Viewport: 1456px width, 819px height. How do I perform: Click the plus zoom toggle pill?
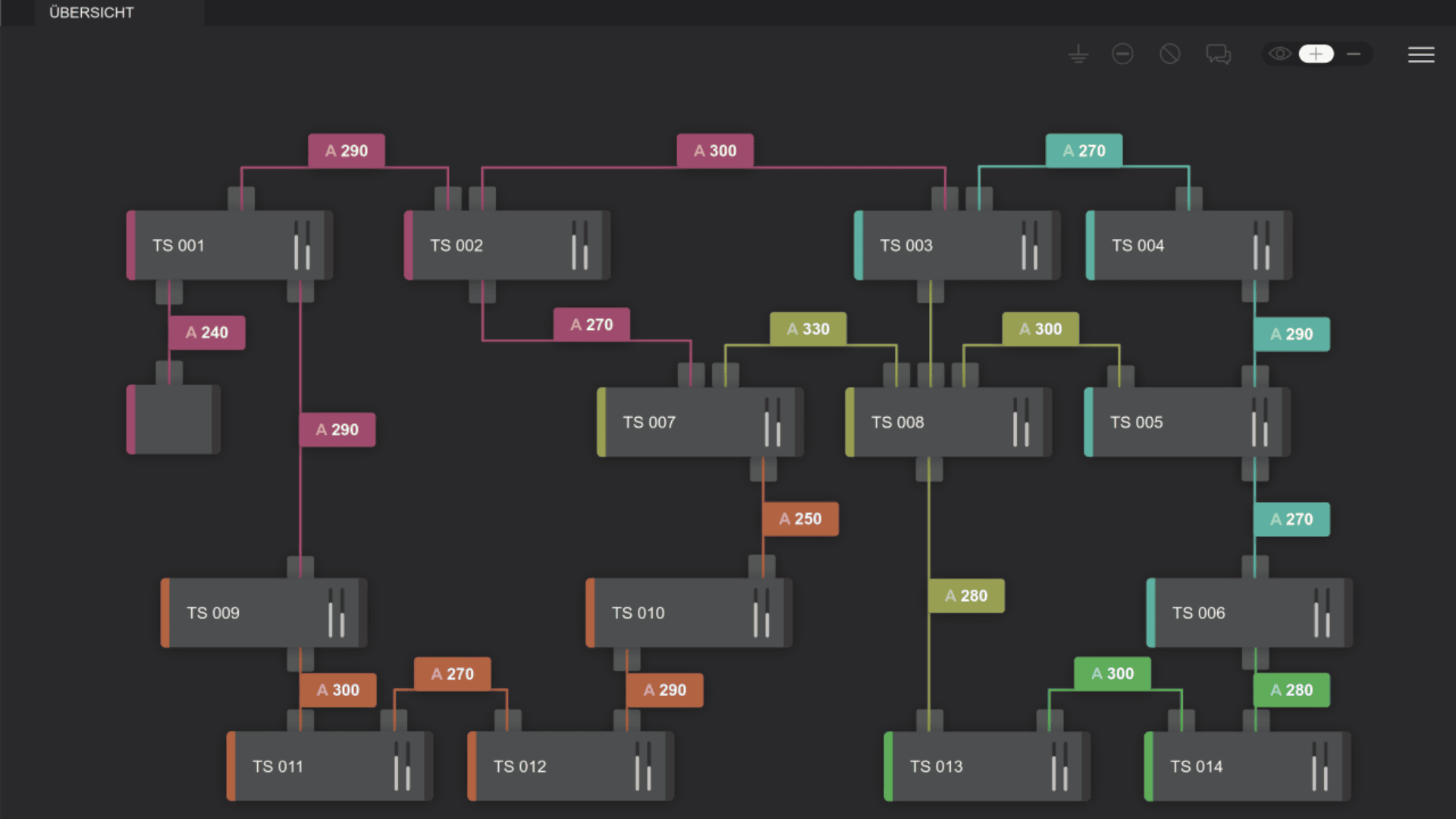point(1316,54)
